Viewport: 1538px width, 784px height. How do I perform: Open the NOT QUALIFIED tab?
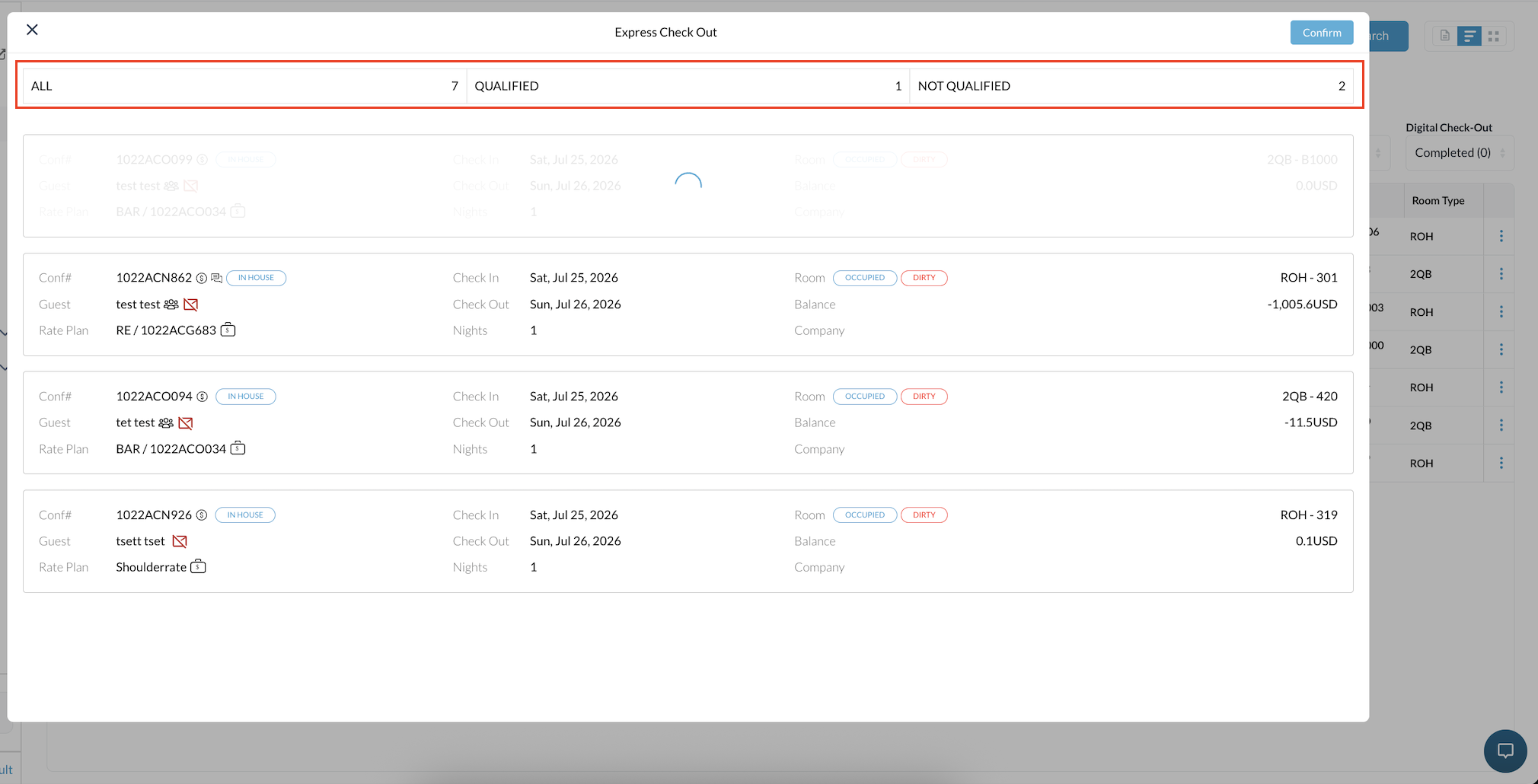point(1131,86)
